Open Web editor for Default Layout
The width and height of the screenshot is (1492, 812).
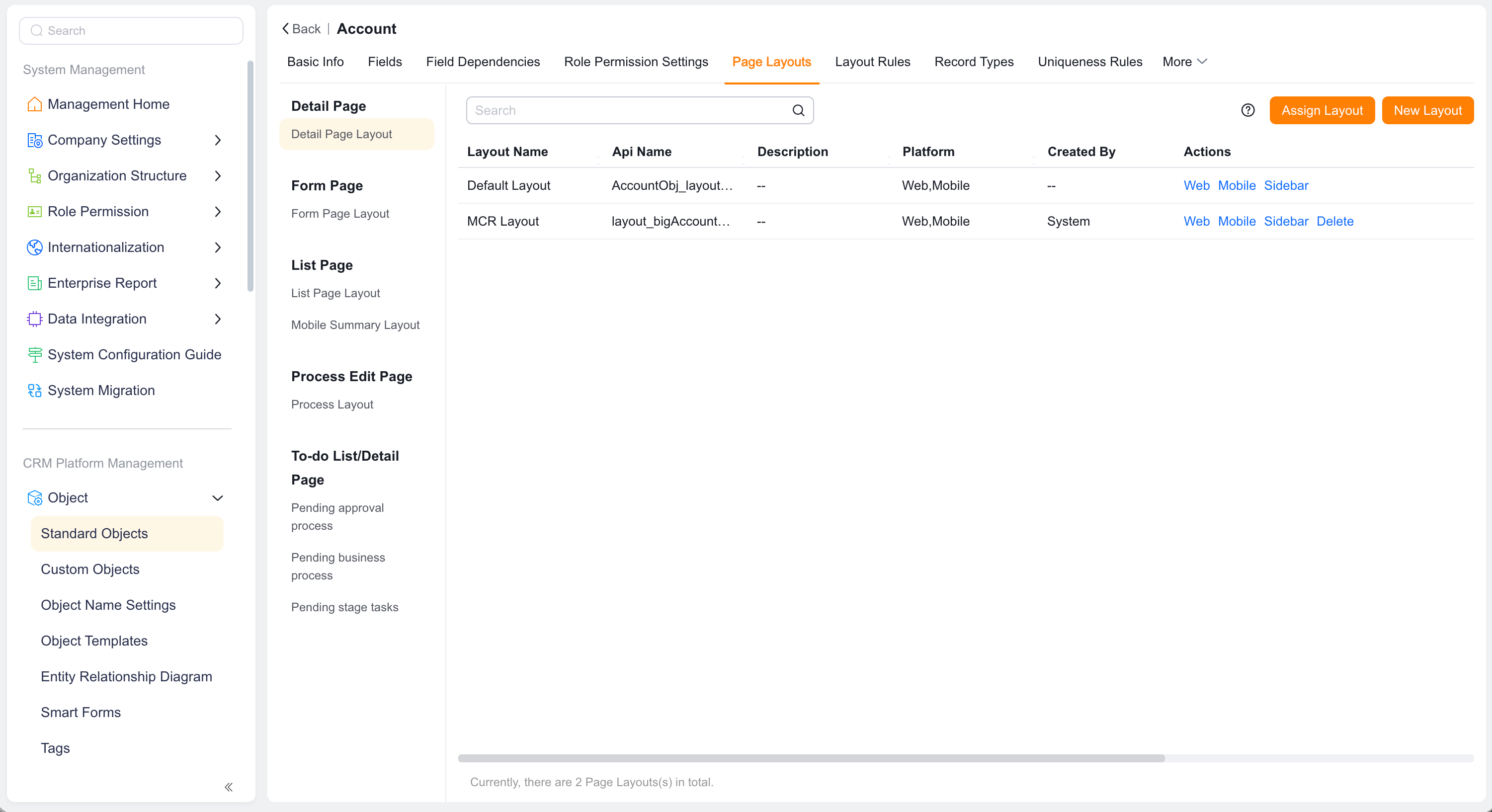click(1196, 186)
